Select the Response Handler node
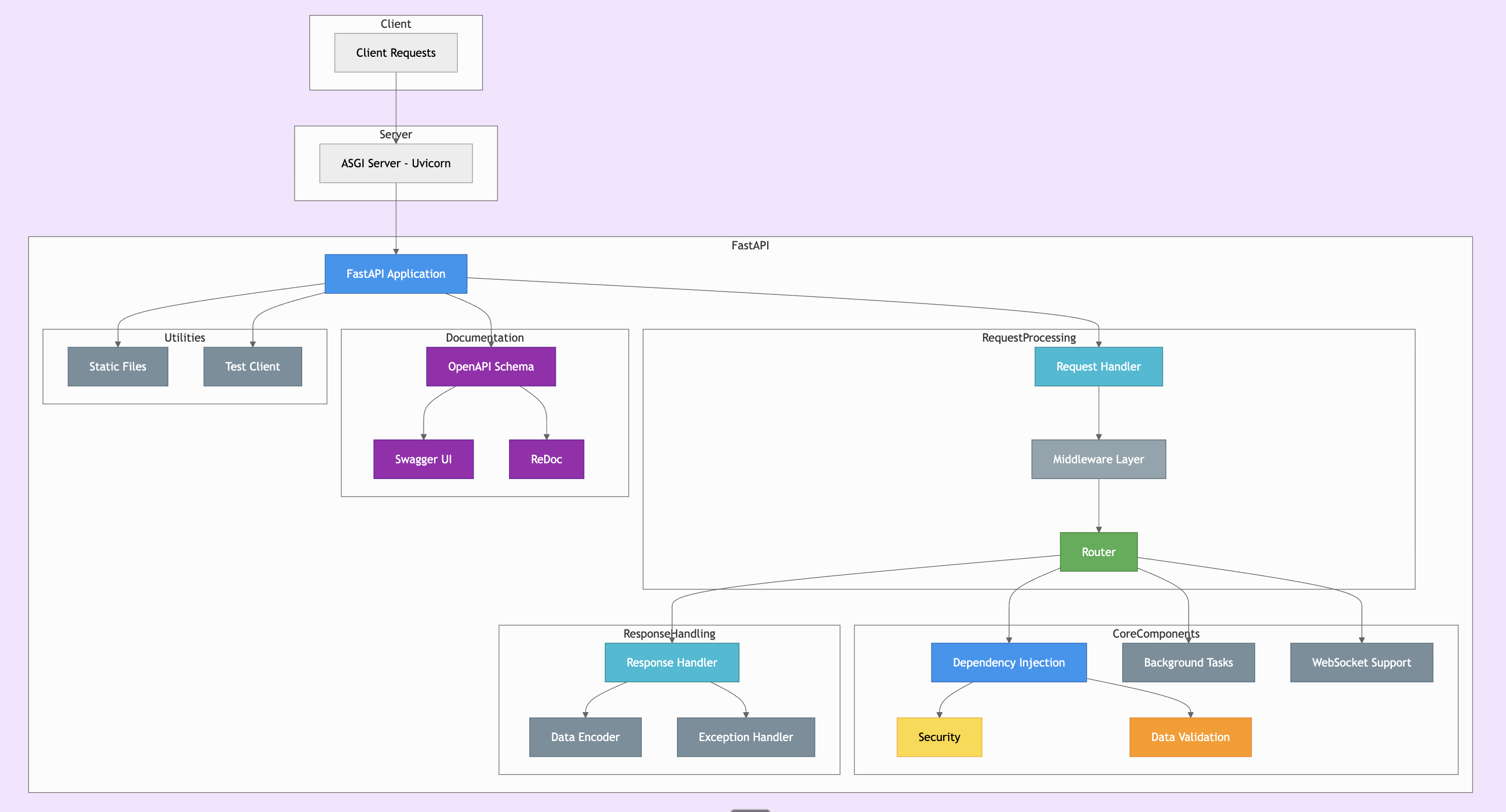The width and height of the screenshot is (1506, 812). pyautogui.click(x=672, y=662)
